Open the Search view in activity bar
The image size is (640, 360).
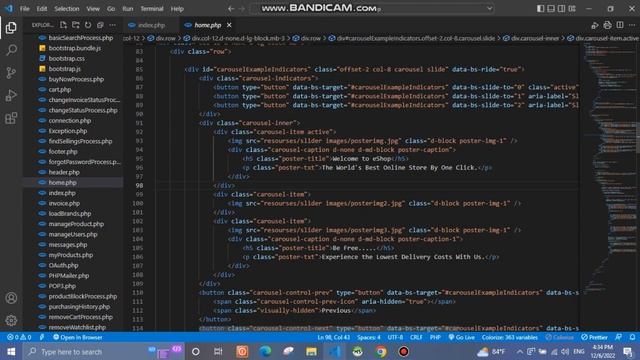point(11,50)
